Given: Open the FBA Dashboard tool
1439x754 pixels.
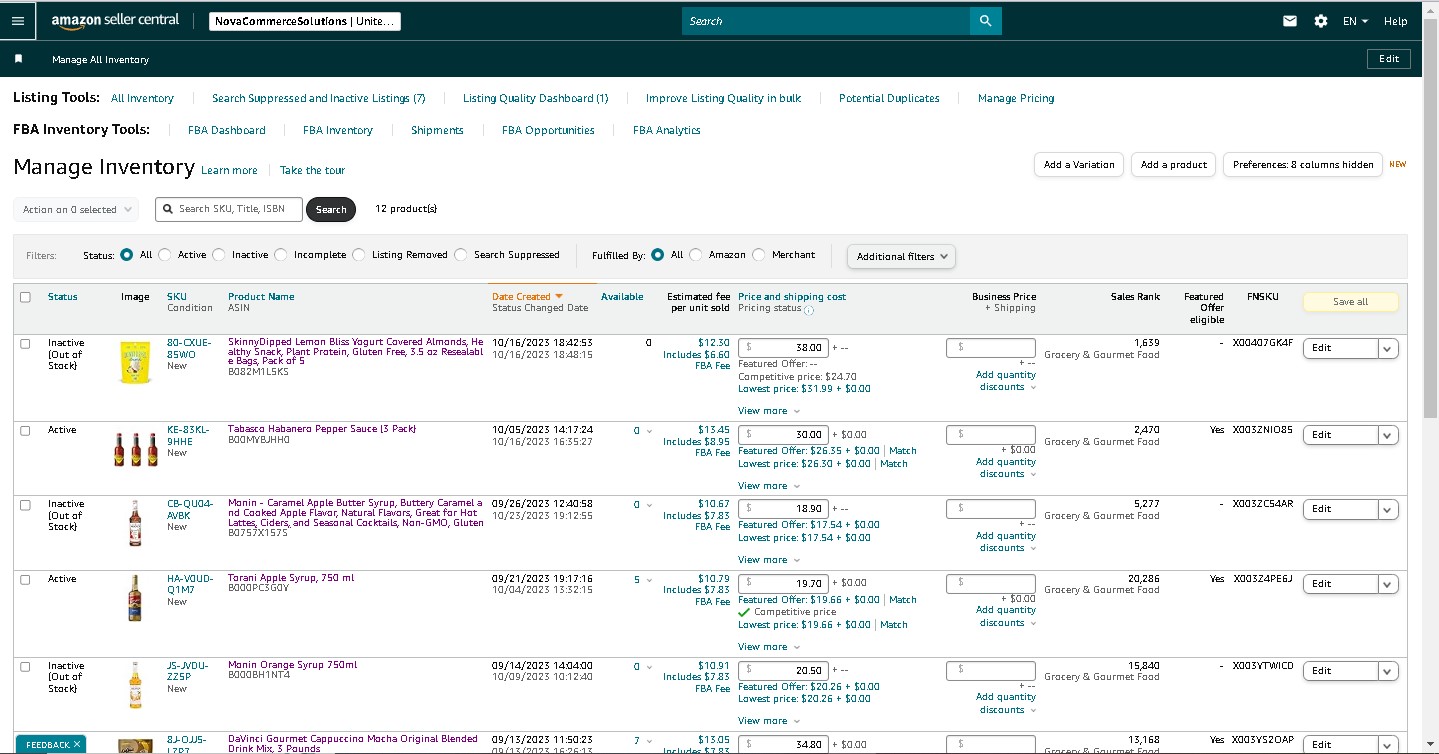Looking at the screenshot, I should click(x=227, y=130).
